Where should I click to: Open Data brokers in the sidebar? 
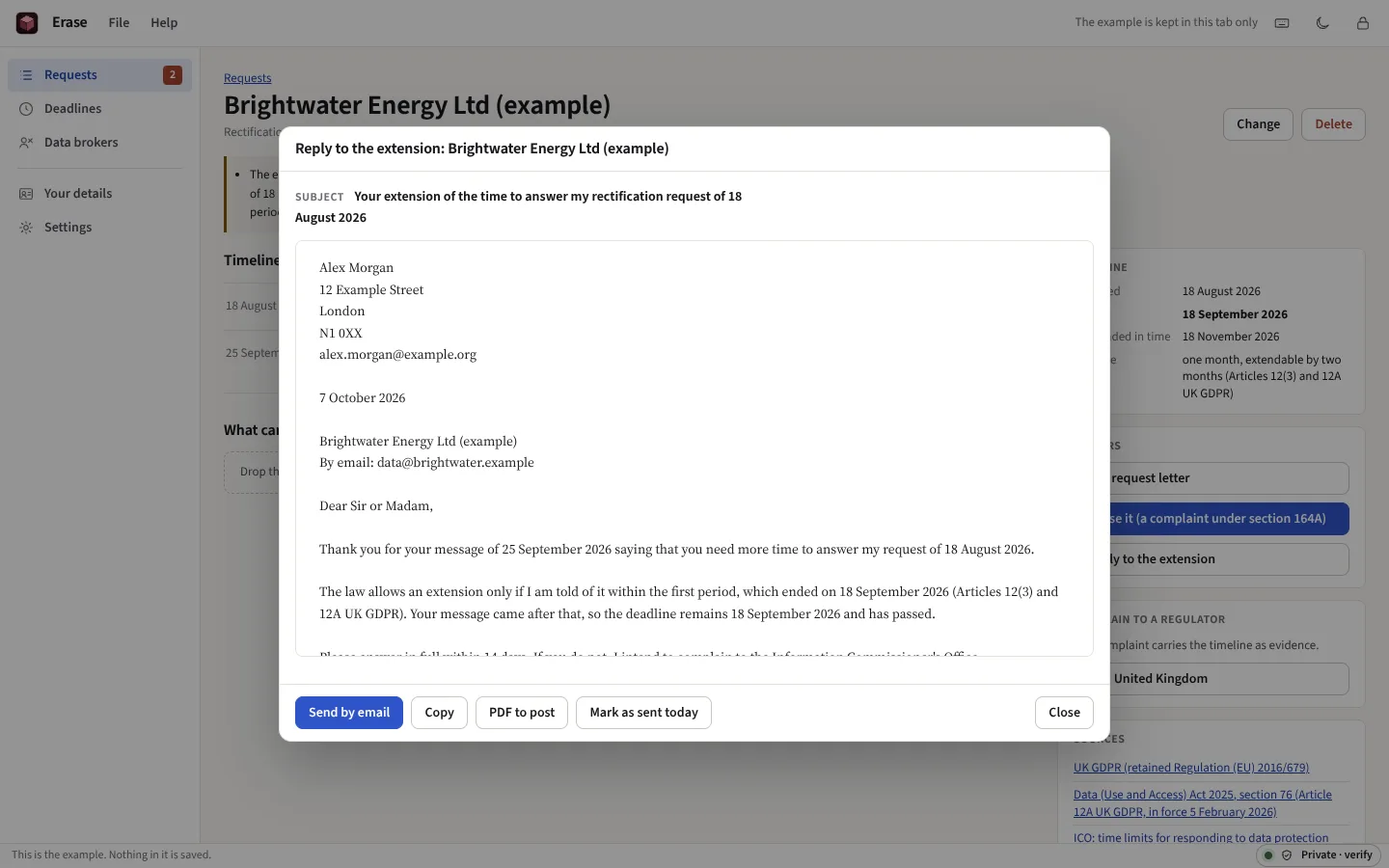[x=100, y=143]
